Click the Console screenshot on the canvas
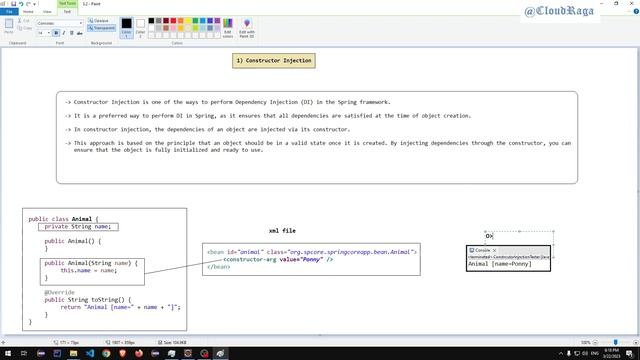This screenshot has width=640, height=360. point(508,258)
